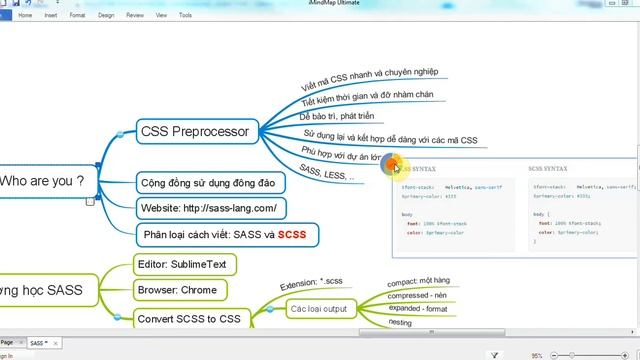Viewport: 640px width, 360px height.
Task: Click the horizontal scrollbar thumb
Action: (432, 332)
